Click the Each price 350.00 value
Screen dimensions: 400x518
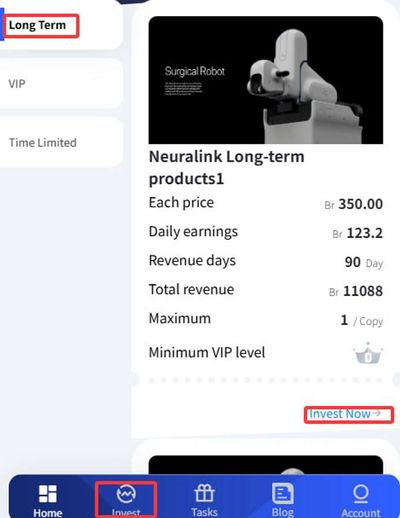[354, 204]
